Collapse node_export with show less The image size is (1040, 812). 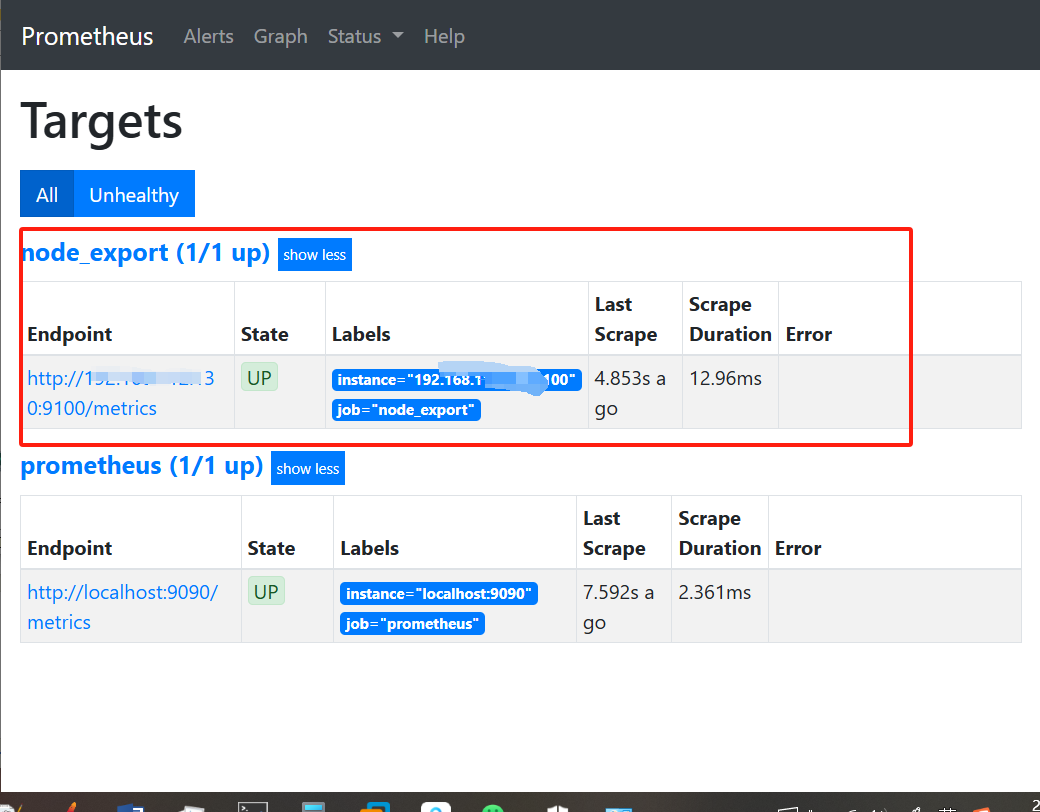point(314,255)
